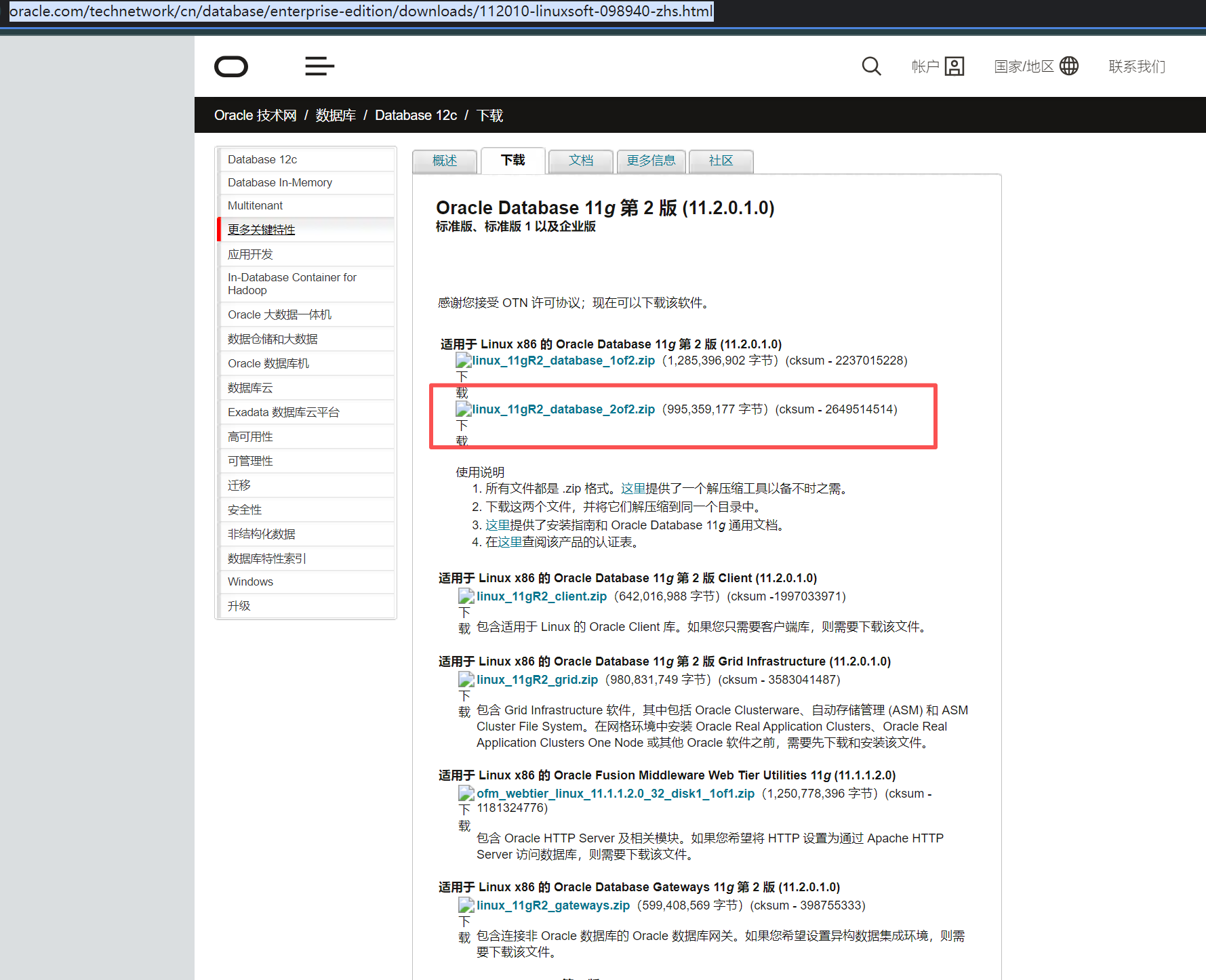
Task: Click download image icon for linux_11gR2_client.zip
Action: [466, 596]
